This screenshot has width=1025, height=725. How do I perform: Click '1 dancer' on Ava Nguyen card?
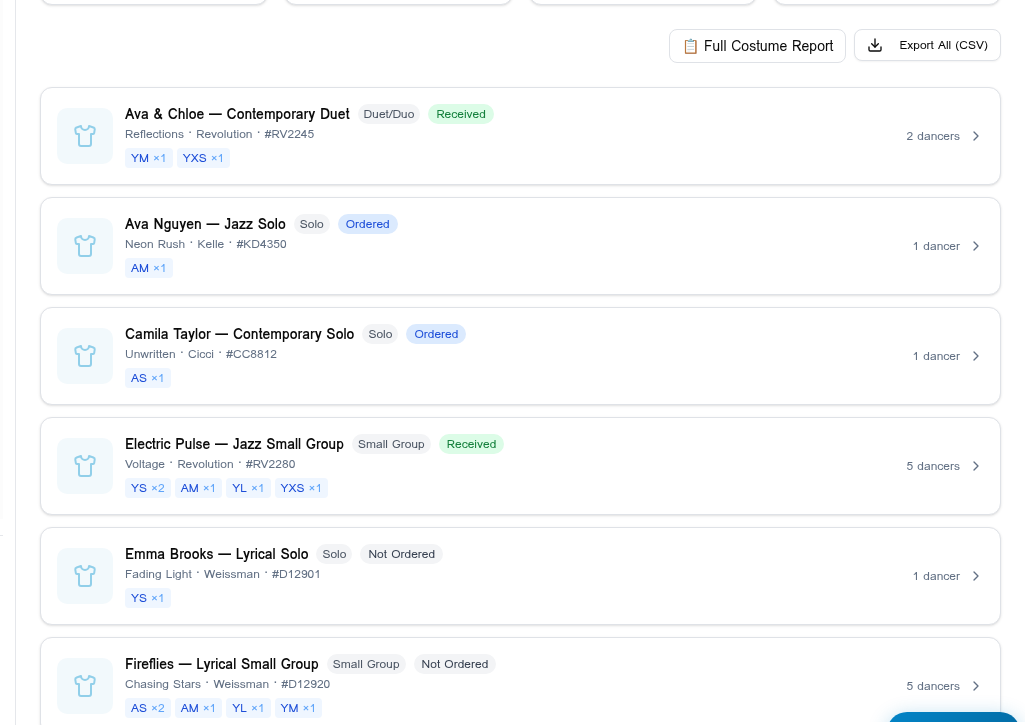pos(936,246)
